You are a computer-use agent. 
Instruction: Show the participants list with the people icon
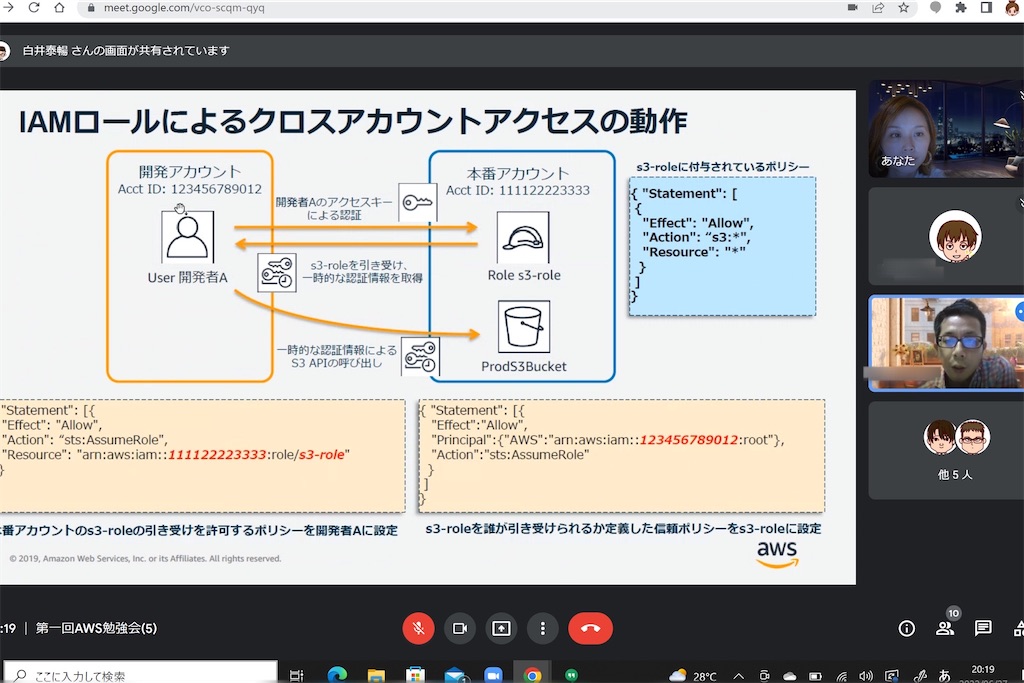[x=944, y=628]
